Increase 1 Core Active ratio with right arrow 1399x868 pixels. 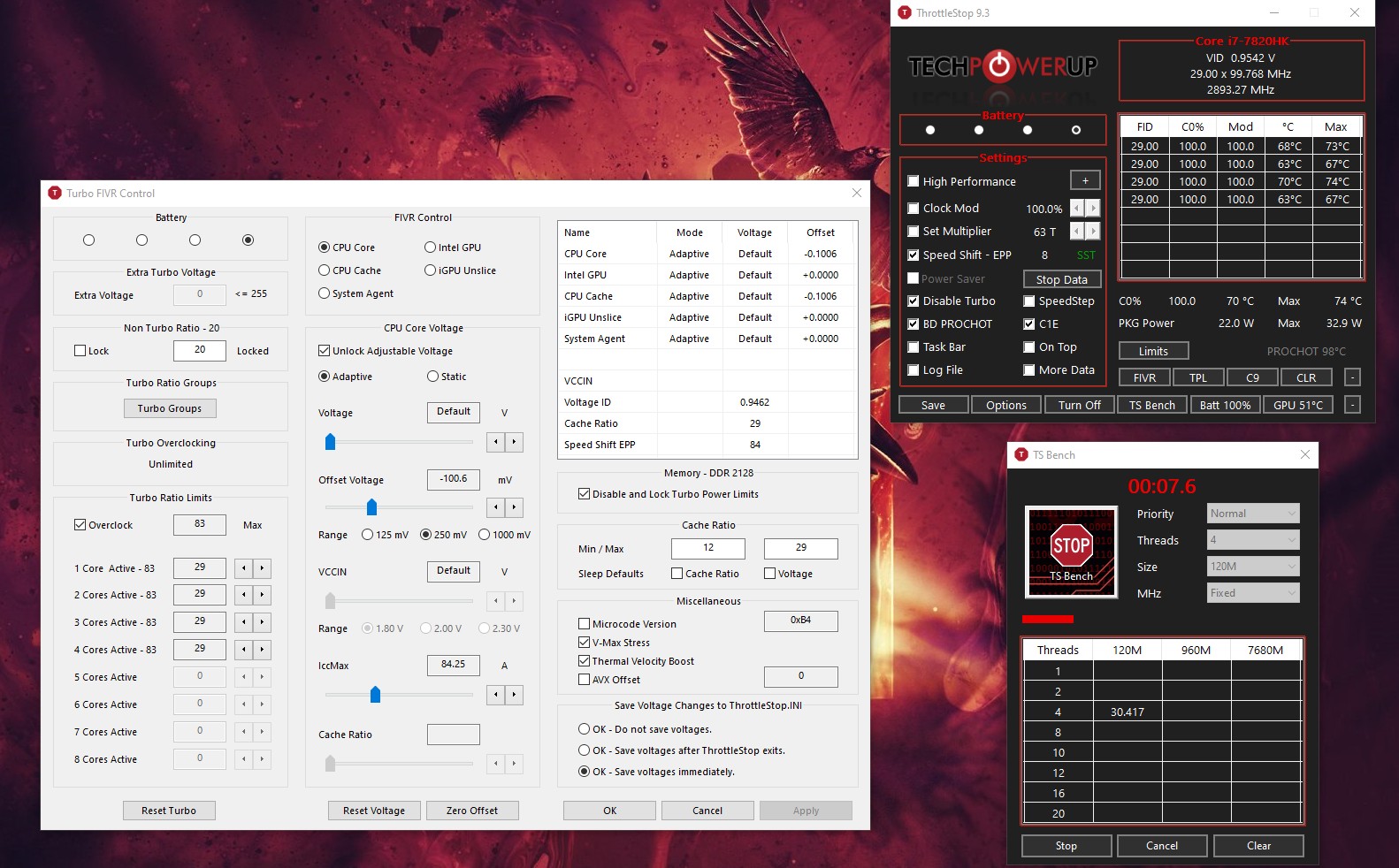tap(263, 567)
